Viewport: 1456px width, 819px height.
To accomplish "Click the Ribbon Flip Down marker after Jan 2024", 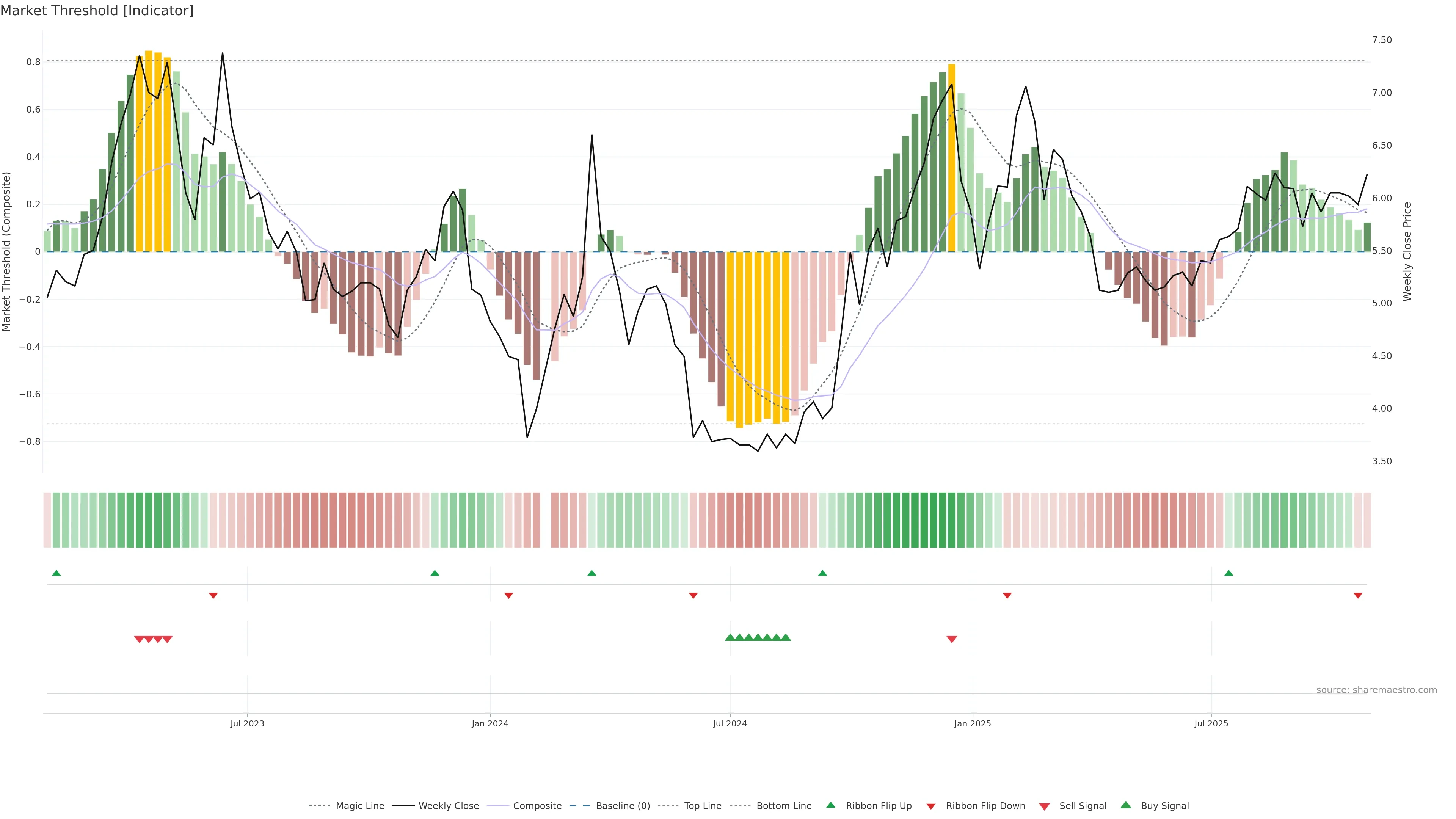I will [509, 596].
